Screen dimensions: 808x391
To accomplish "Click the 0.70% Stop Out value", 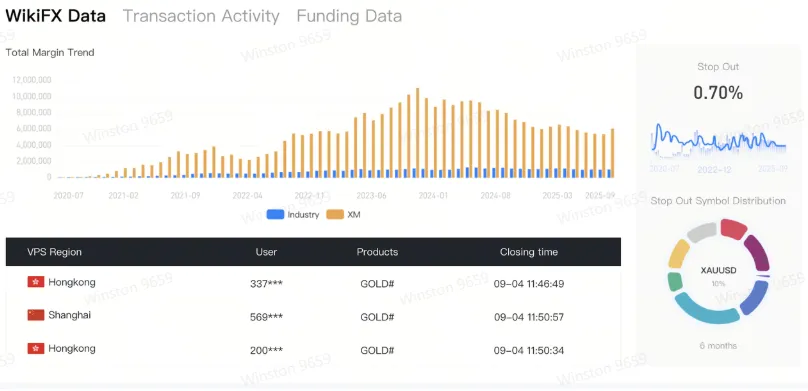I will pyautogui.click(x=718, y=93).
